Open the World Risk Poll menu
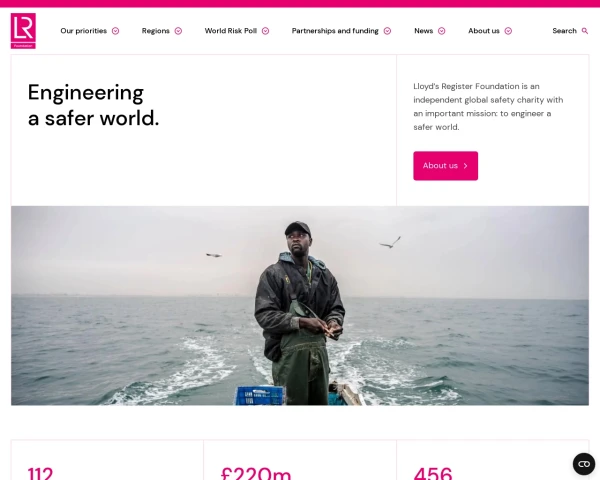 (x=231, y=31)
